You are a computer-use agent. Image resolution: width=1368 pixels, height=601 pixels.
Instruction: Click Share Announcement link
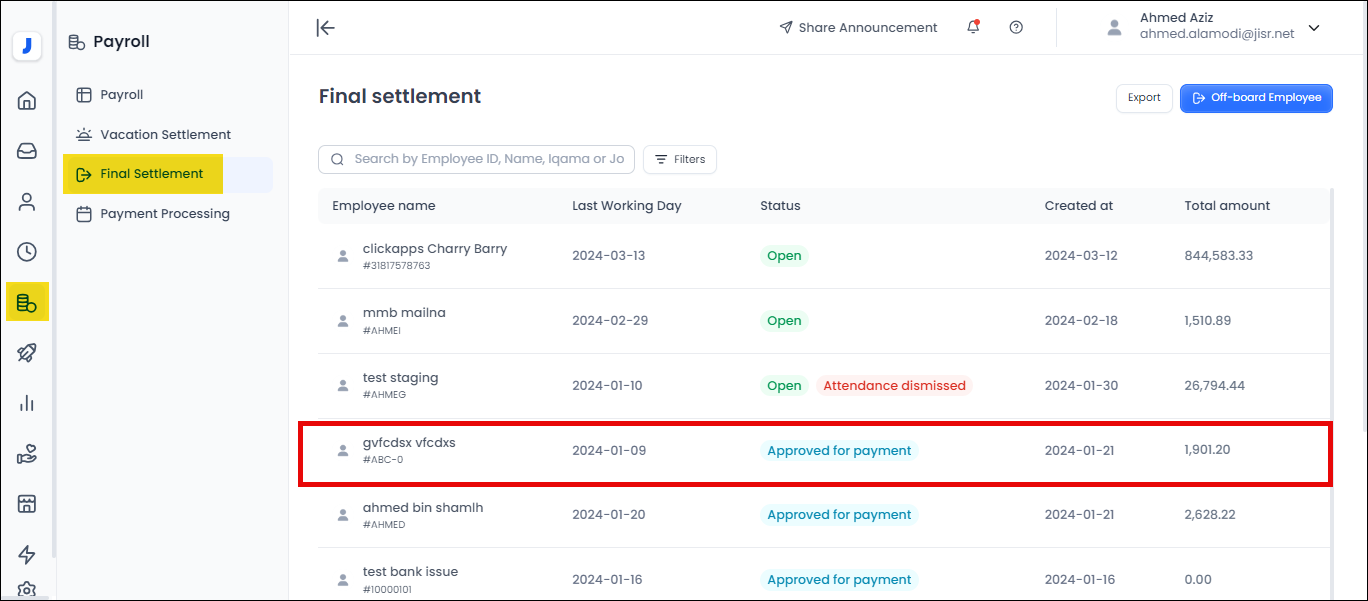[858, 28]
